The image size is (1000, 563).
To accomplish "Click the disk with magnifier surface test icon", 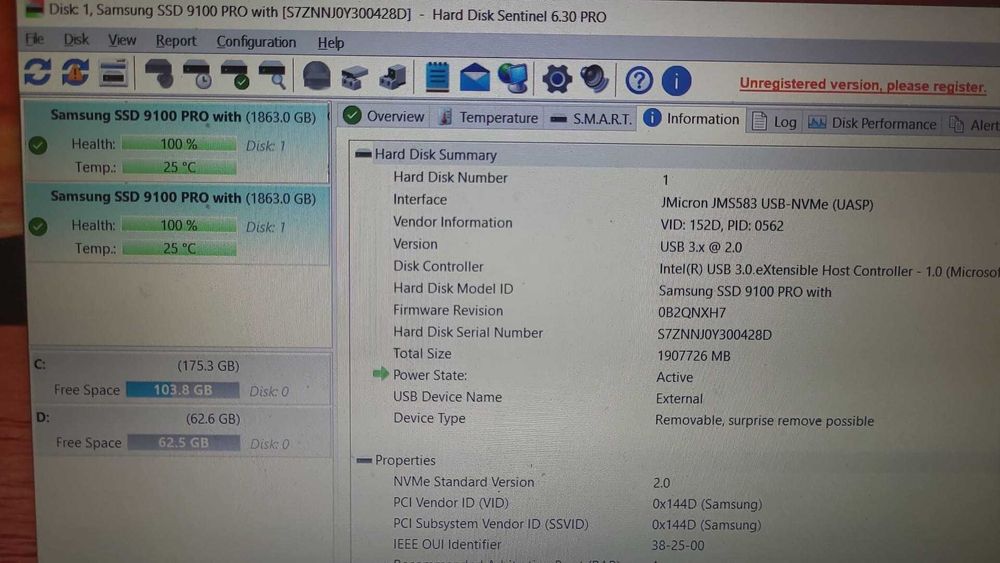I will tap(273, 75).
